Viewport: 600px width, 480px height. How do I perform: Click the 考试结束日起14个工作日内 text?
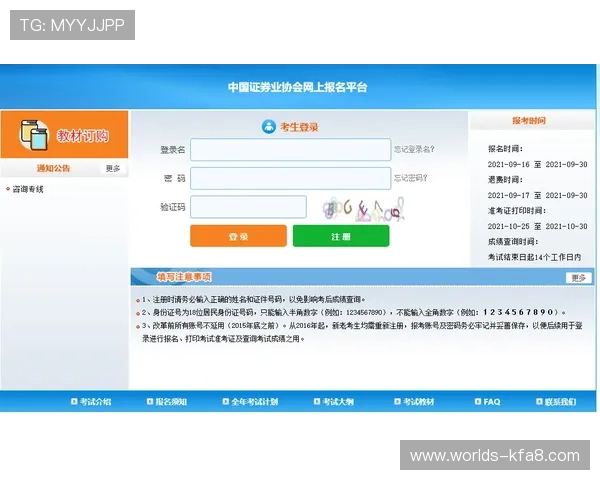[534, 257]
